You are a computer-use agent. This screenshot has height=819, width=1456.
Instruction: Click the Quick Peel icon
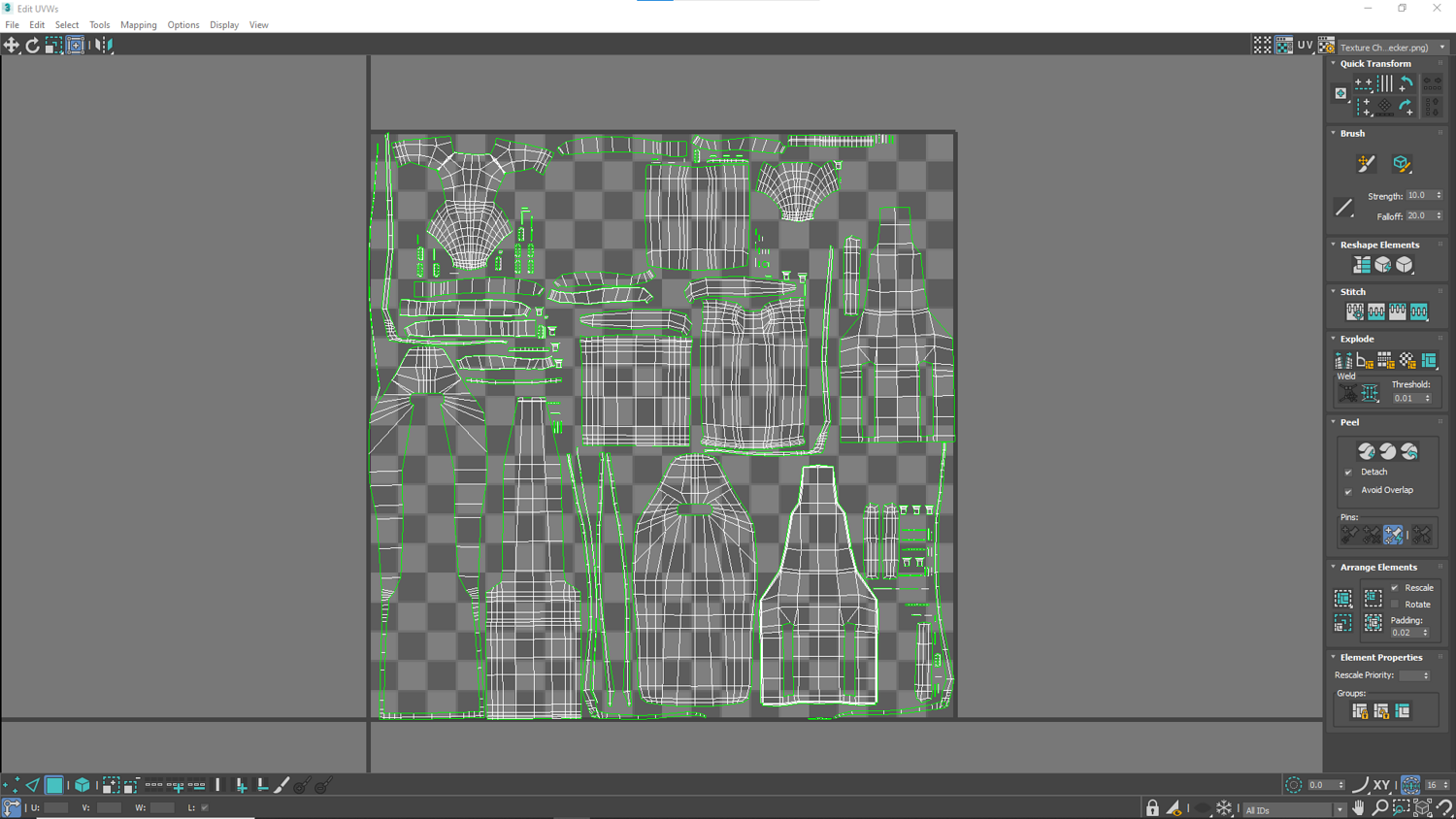click(x=1366, y=451)
